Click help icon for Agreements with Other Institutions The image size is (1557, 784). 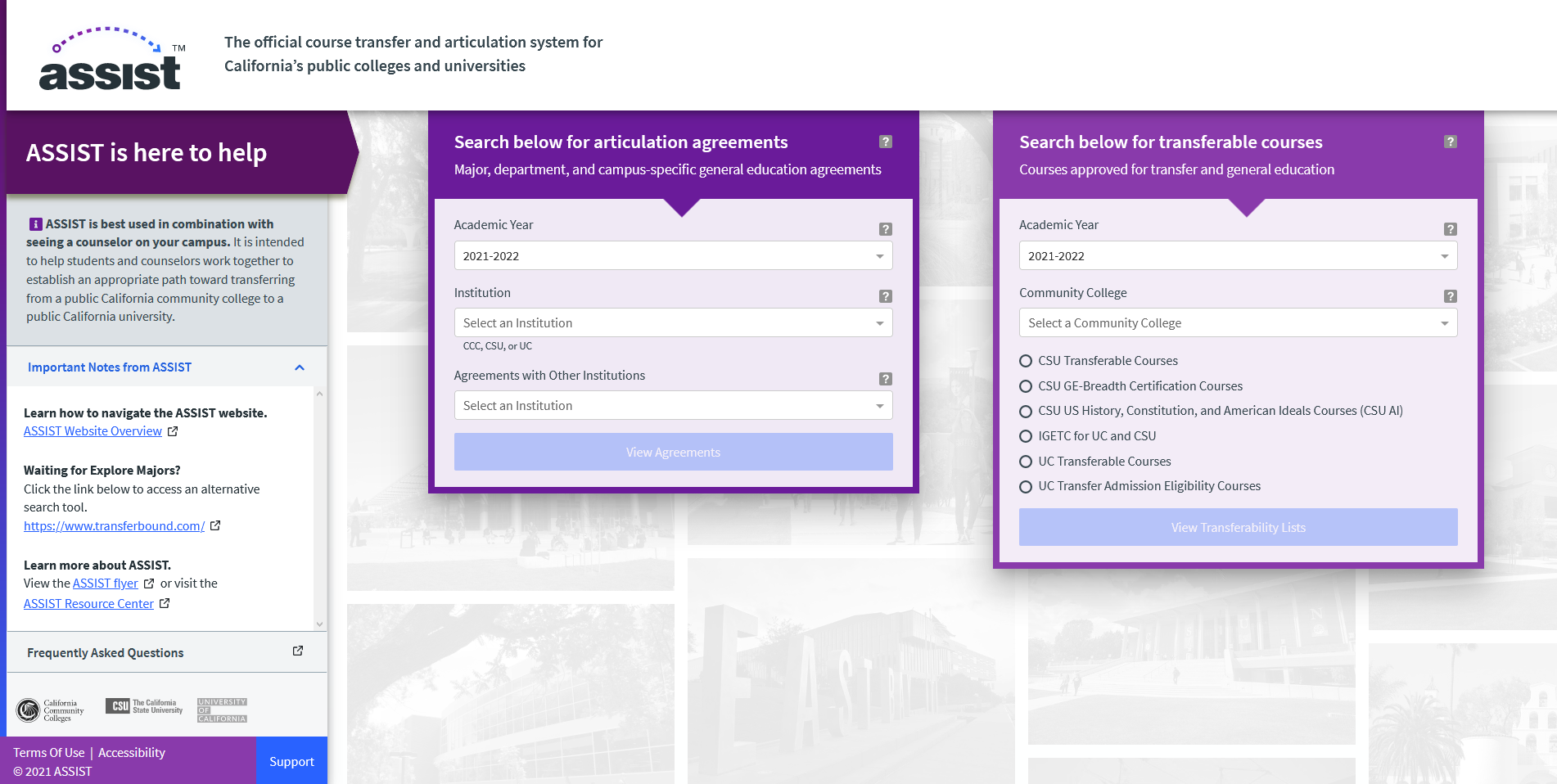tap(885, 379)
